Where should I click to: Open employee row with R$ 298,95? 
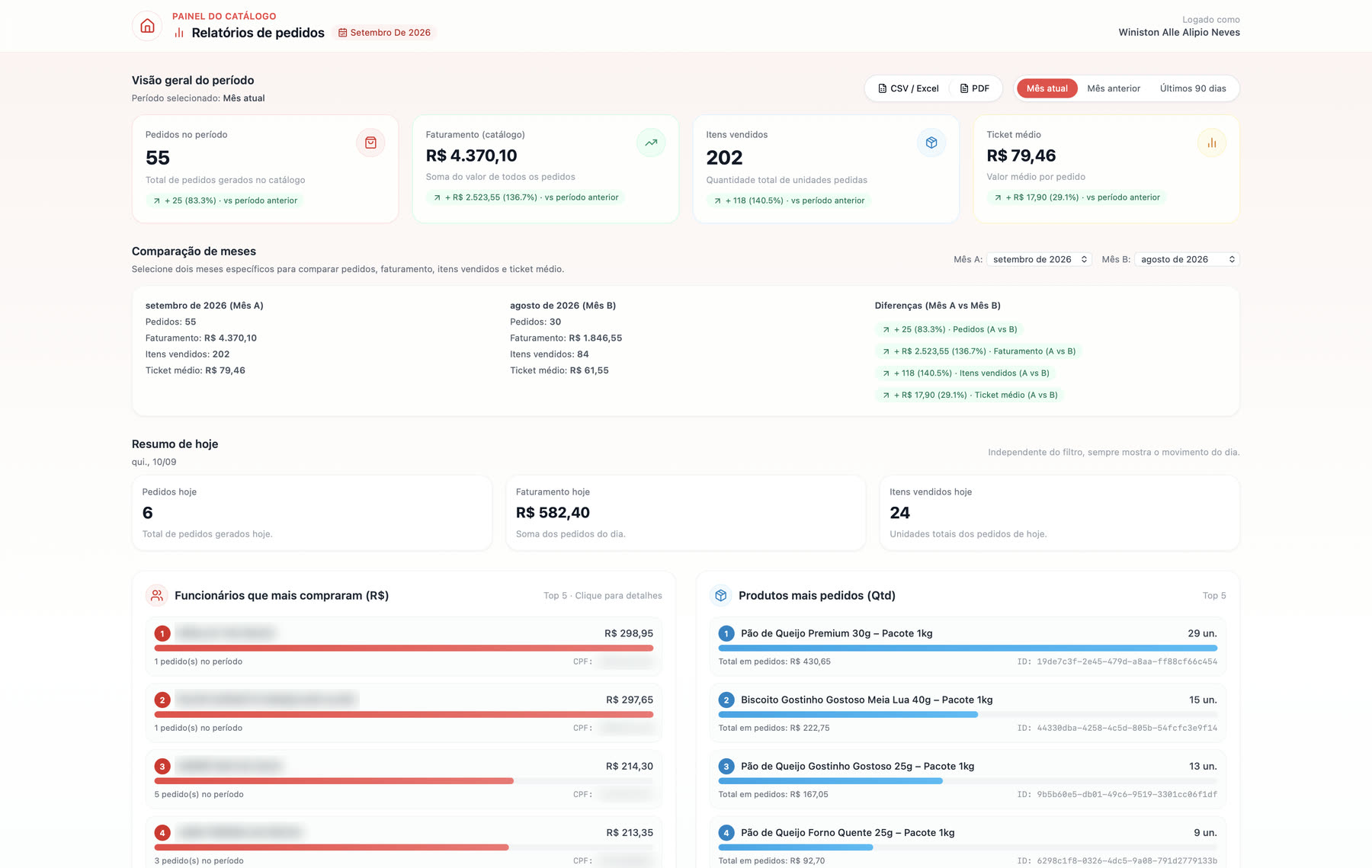(404, 646)
